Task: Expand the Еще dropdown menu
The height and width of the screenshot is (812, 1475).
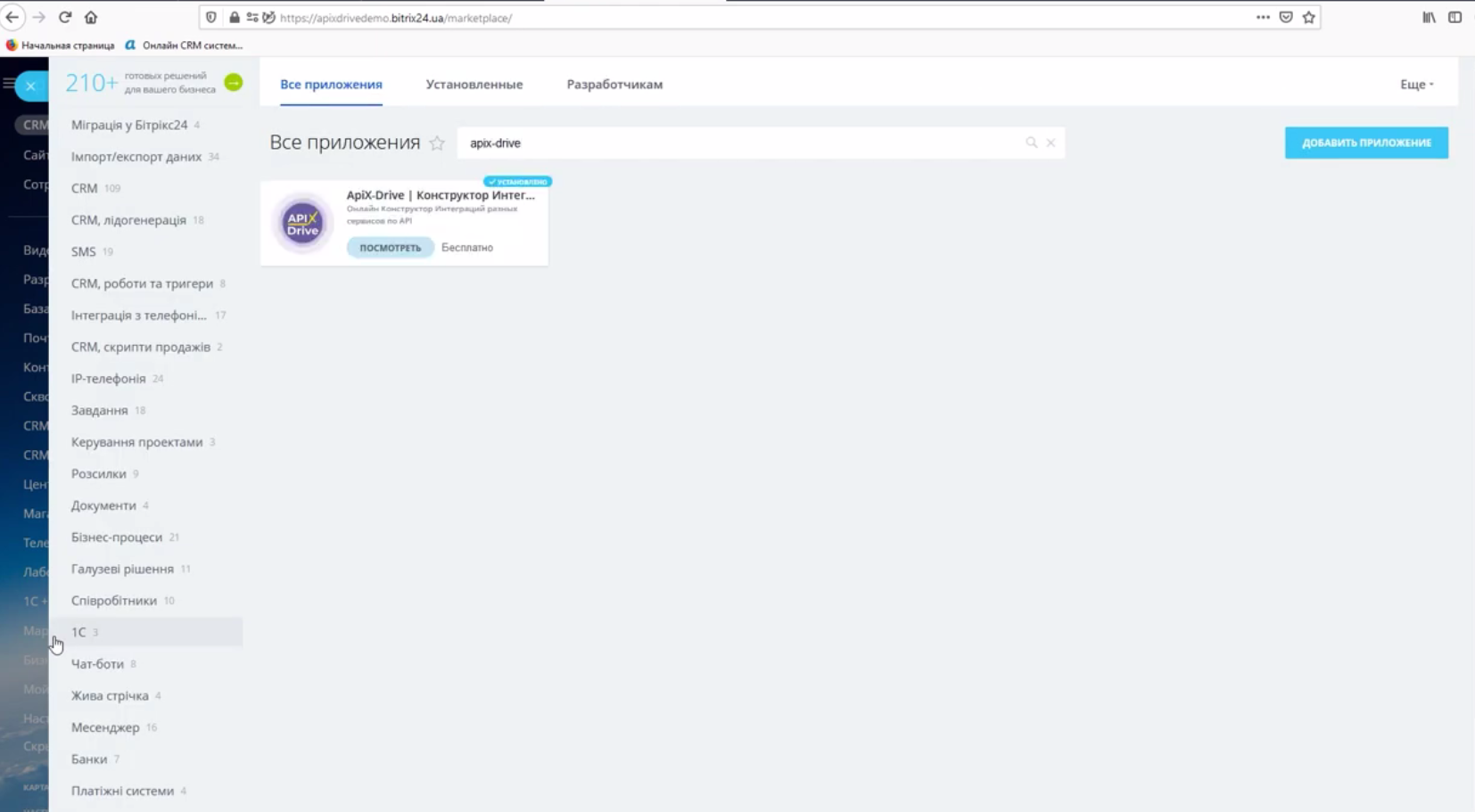Action: [1416, 84]
